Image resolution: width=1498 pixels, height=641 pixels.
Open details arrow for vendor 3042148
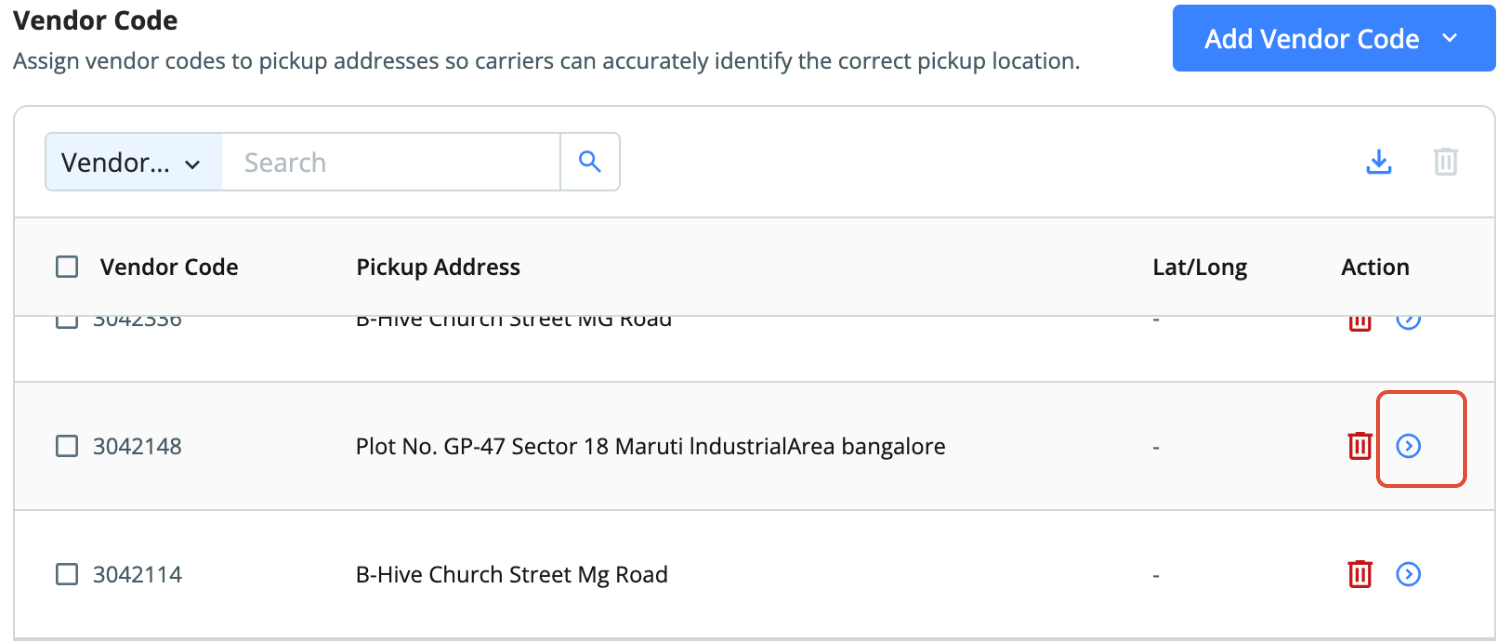1408,446
